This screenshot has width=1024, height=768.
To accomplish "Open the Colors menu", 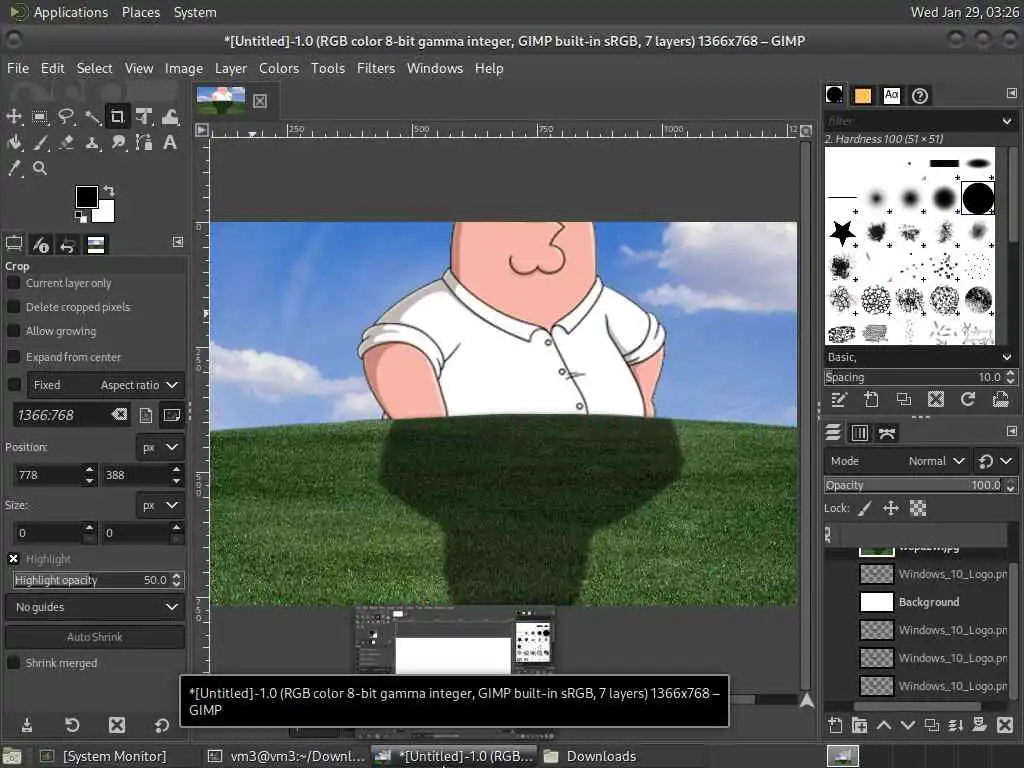I will [x=279, y=69].
